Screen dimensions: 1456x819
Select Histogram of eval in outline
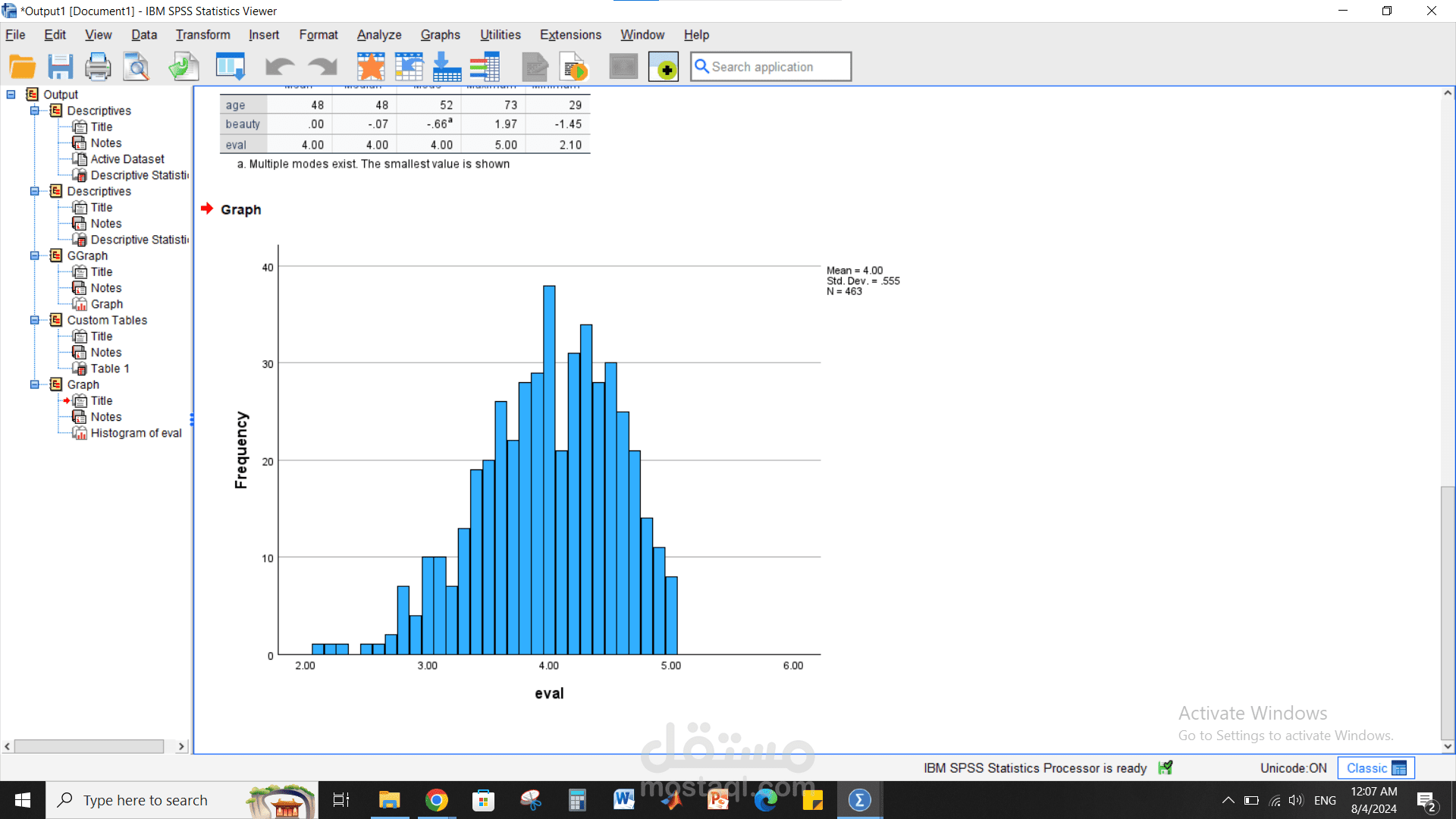tap(136, 433)
